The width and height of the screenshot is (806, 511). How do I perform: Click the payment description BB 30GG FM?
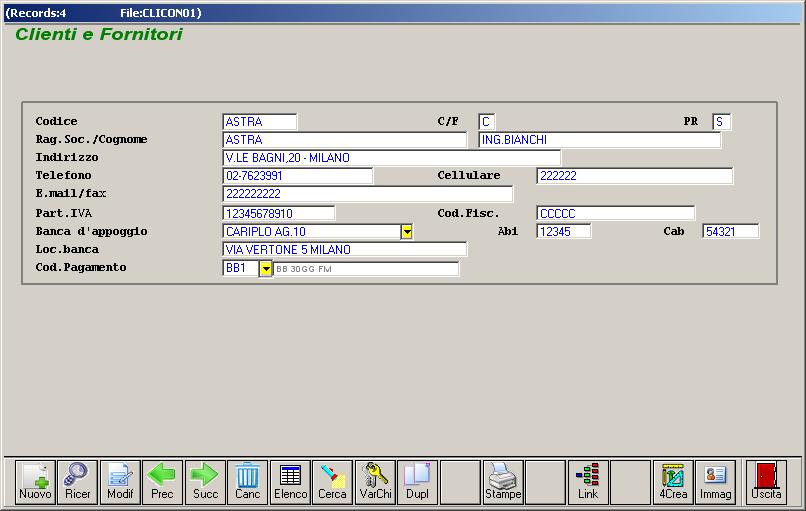pyautogui.click(x=366, y=269)
